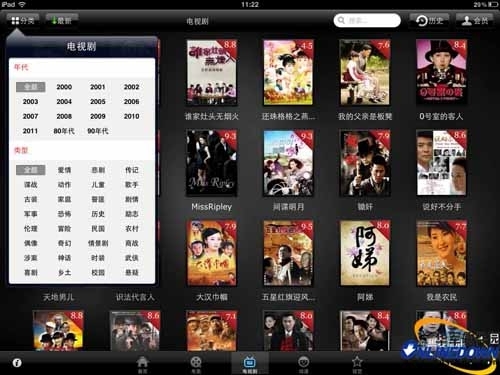Filter by year 2011
The height and width of the screenshot is (375, 500).
tap(30, 131)
